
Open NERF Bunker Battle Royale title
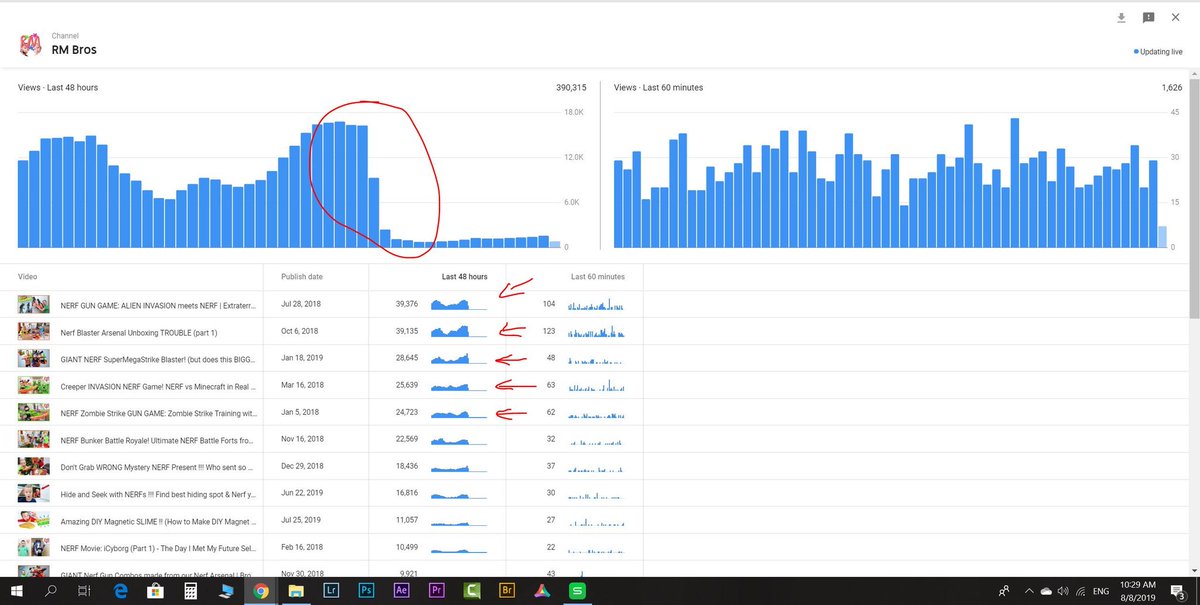click(158, 439)
